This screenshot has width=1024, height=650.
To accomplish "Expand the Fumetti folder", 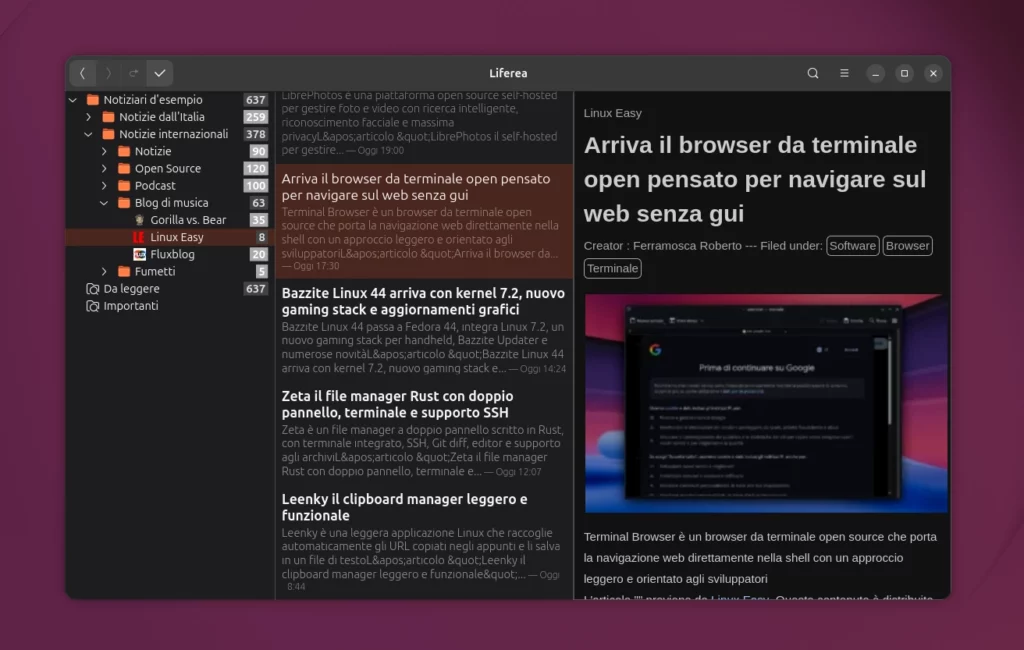I will pos(104,271).
